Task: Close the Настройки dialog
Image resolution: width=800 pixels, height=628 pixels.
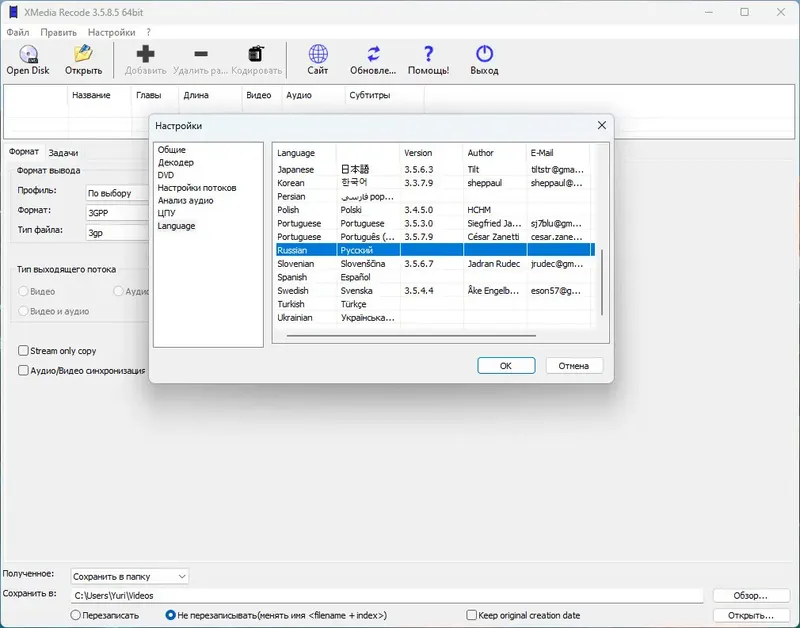Action: [x=602, y=125]
